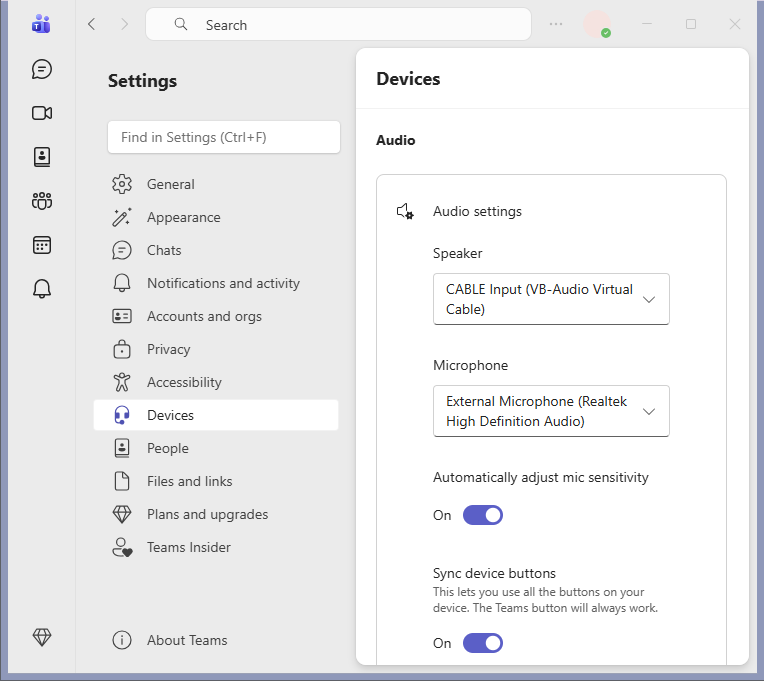Image resolution: width=764 pixels, height=681 pixels.
Task: Open the Chat icon in the left rail
Action: point(42,69)
